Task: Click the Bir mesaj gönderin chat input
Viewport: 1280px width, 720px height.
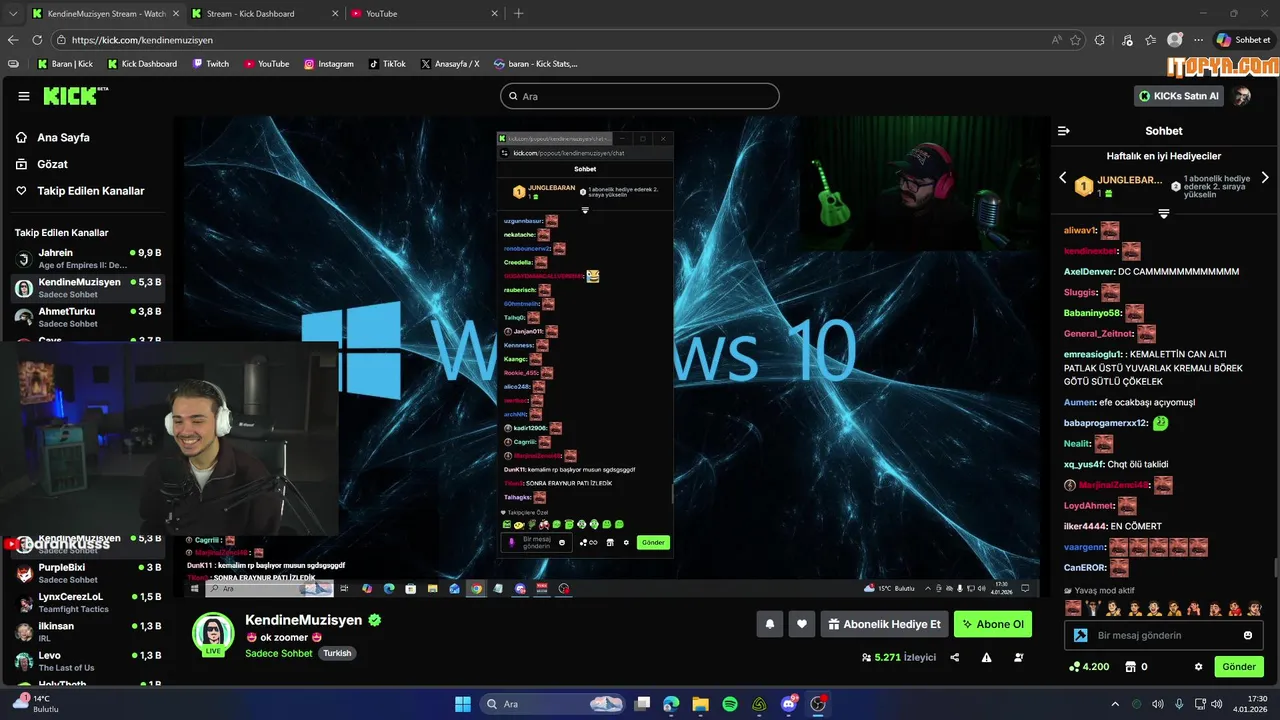Action: [x=1164, y=635]
